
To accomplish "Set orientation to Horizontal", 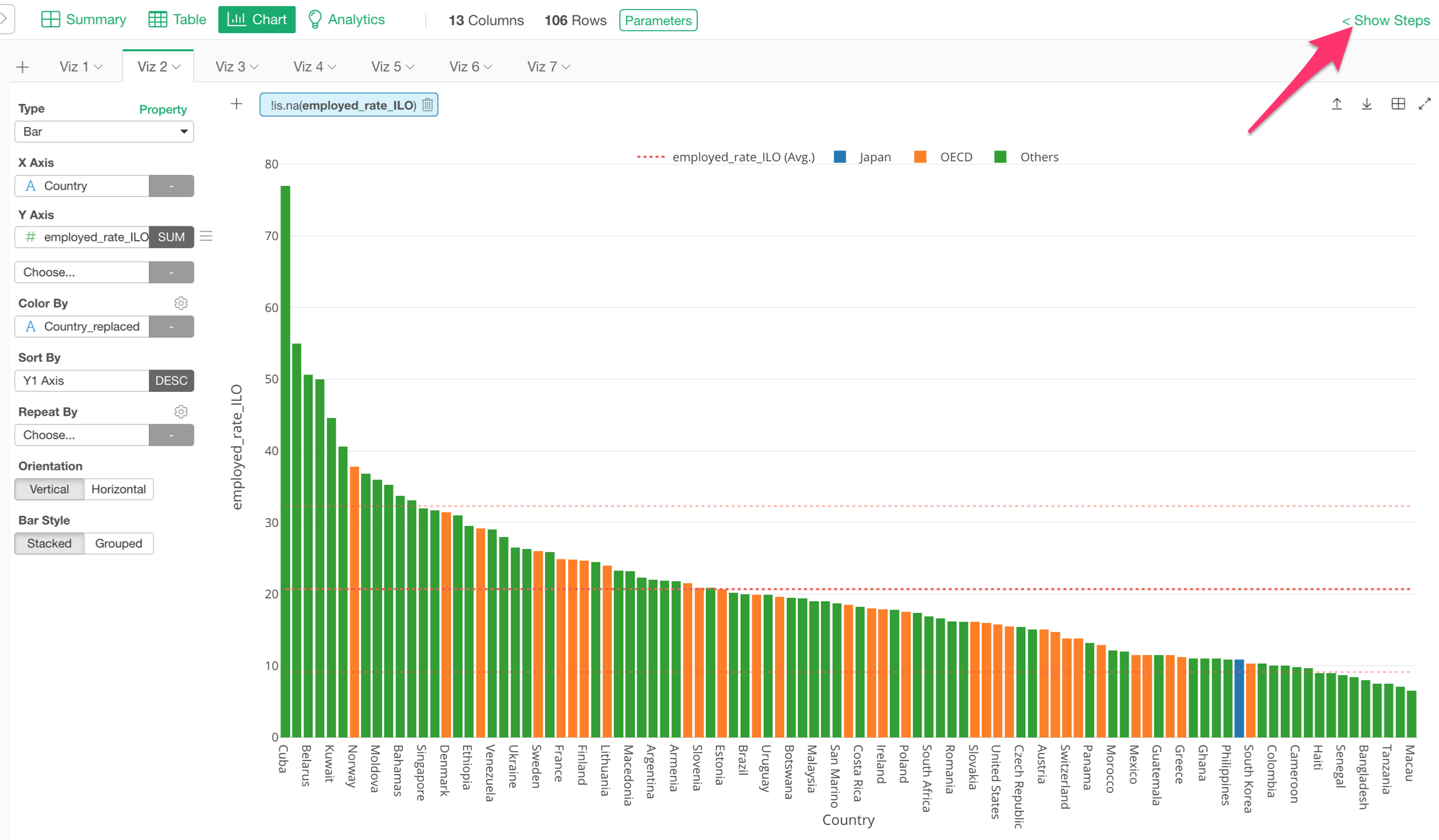I will pyautogui.click(x=118, y=489).
